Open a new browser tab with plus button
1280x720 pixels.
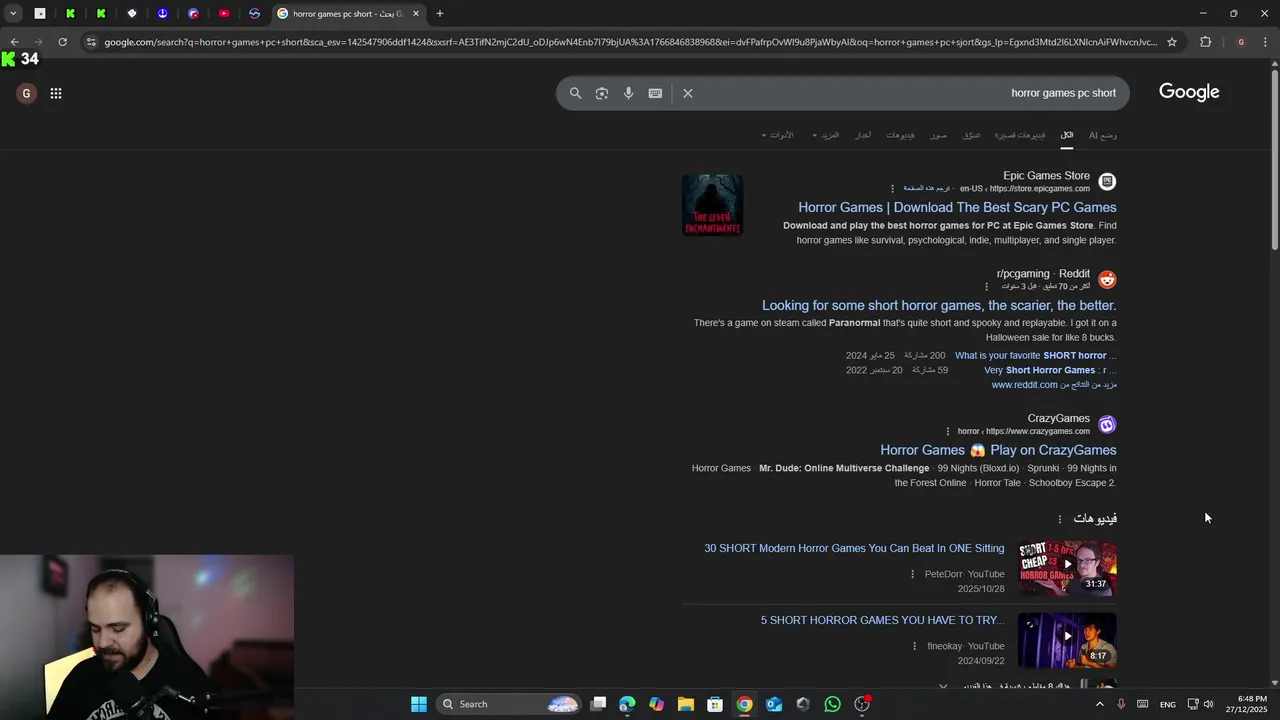(x=439, y=13)
